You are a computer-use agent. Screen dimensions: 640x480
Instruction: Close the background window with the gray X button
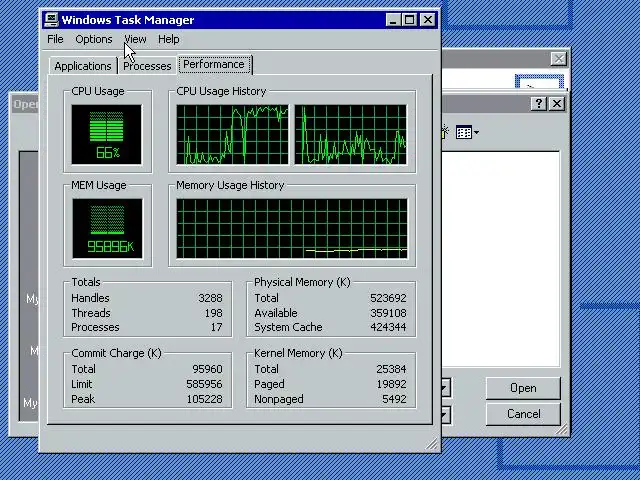pos(559,59)
